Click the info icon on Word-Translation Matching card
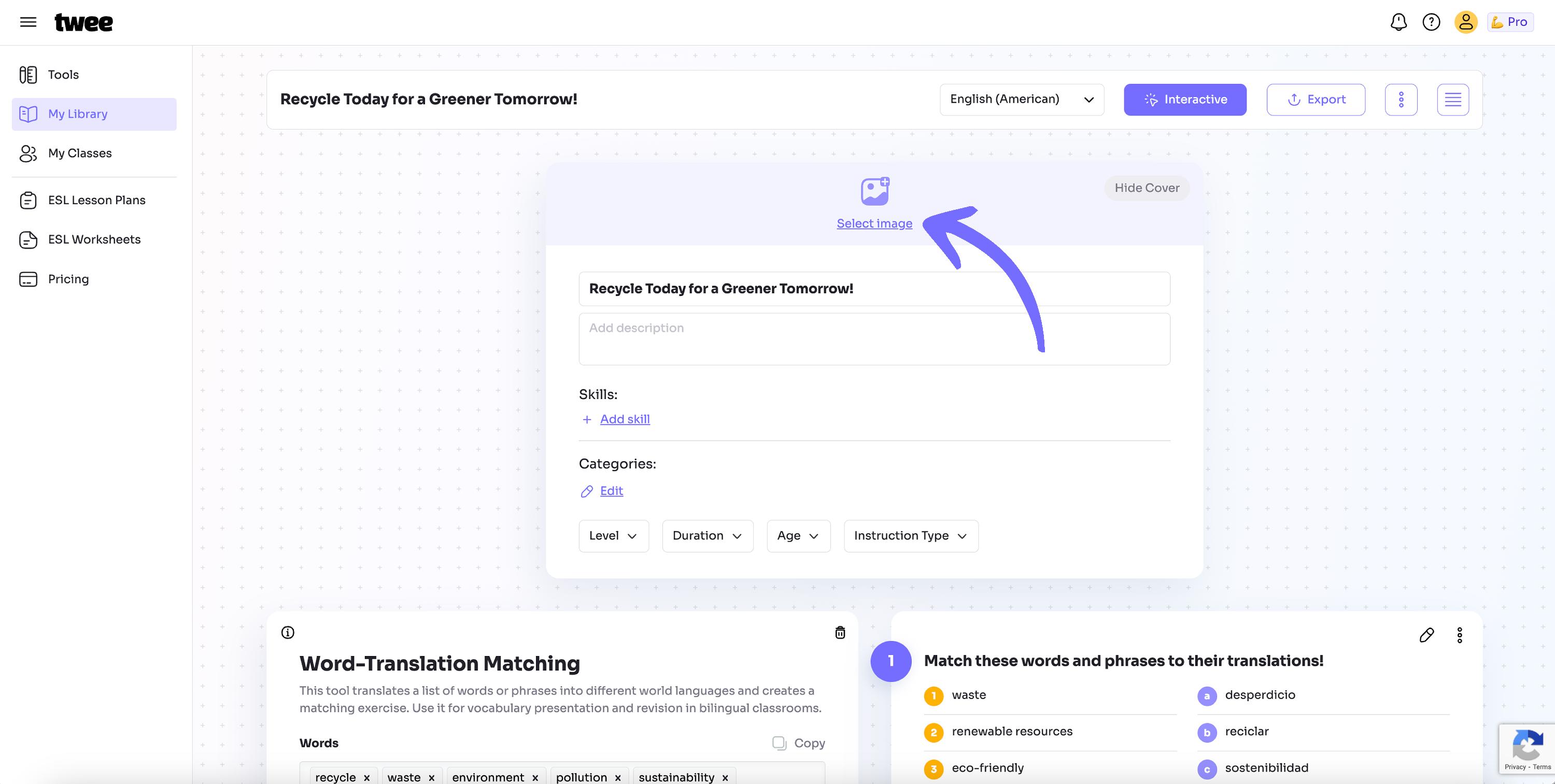The height and width of the screenshot is (784, 1555). [x=288, y=633]
